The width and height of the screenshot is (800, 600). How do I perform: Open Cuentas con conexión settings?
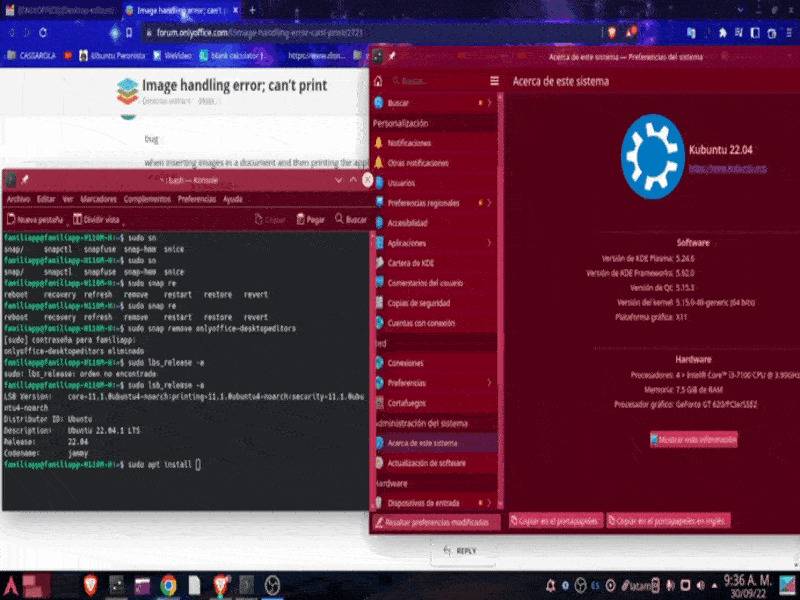(x=435, y=323)
